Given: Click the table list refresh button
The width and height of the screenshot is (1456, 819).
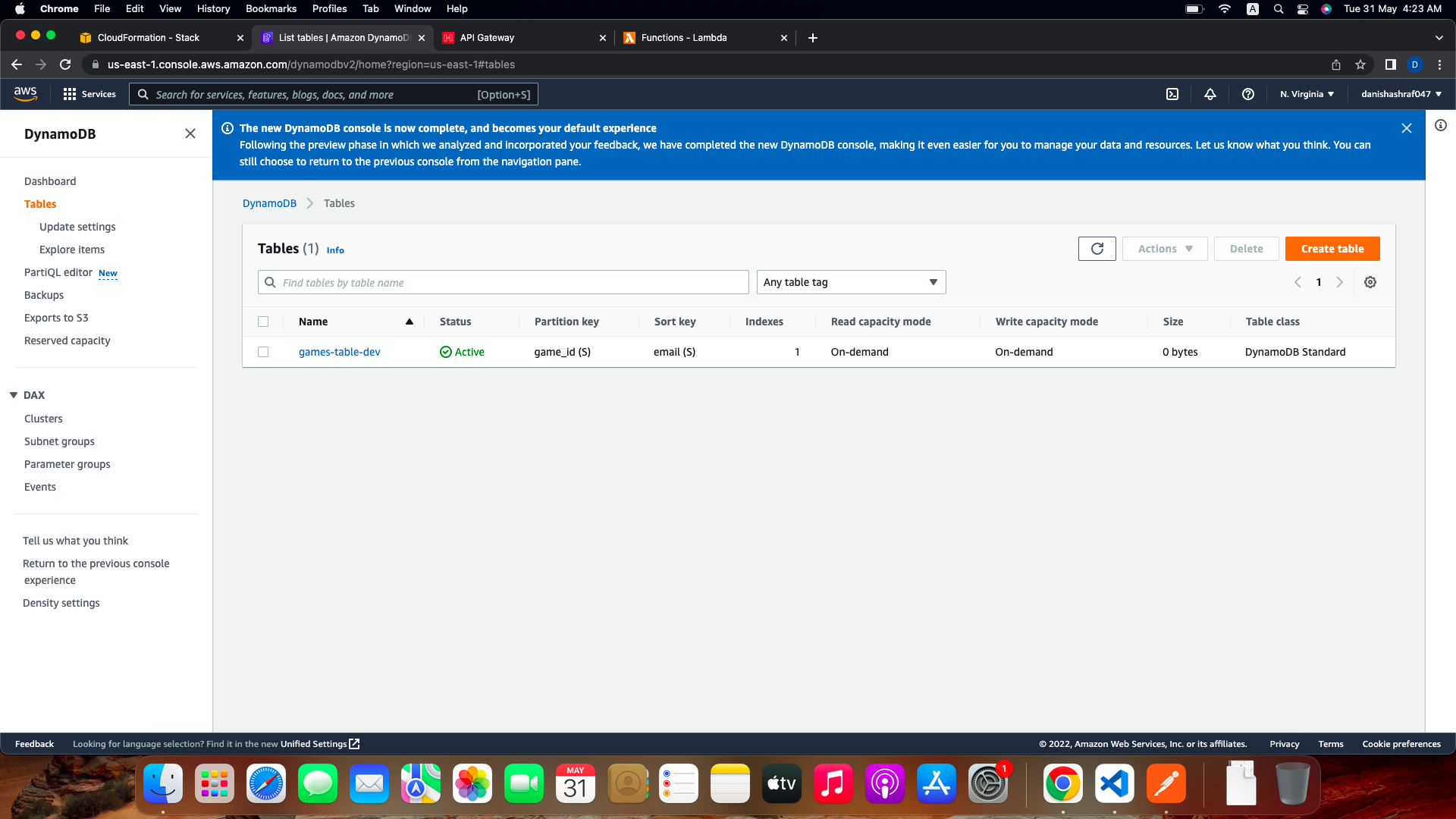Looking at the screenshot, I should [1097, 249].
